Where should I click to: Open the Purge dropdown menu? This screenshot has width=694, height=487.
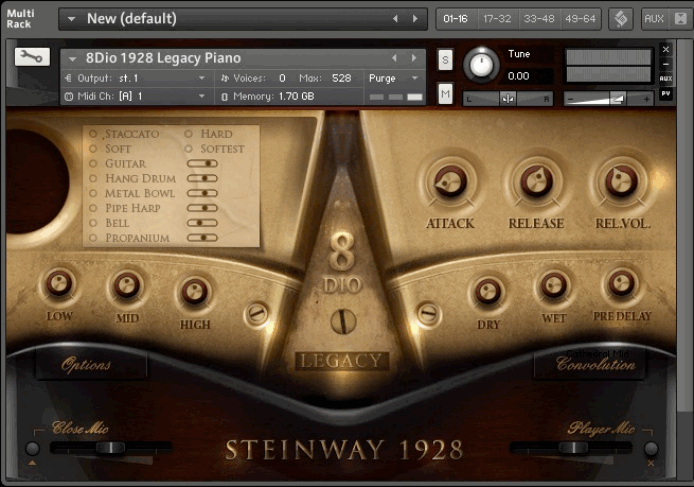tap(393, 78)
